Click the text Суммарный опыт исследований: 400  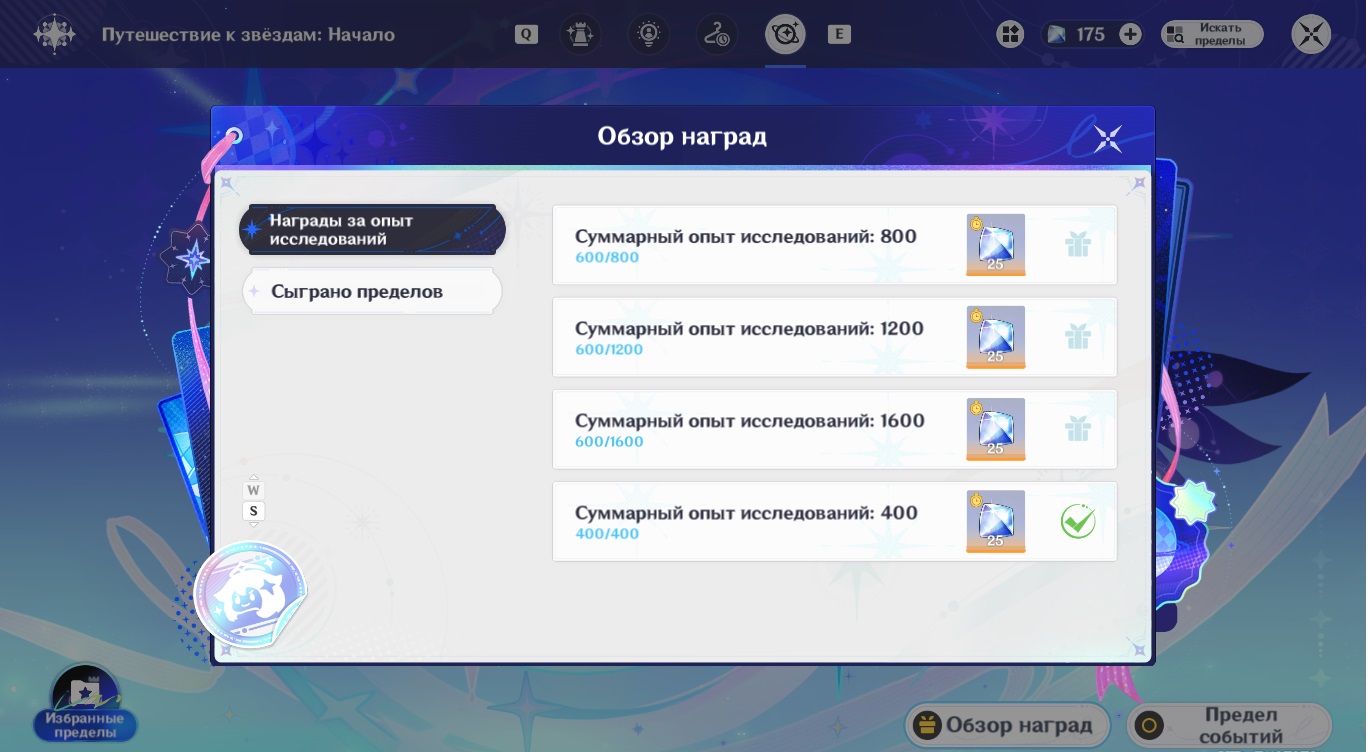(746, 513)
